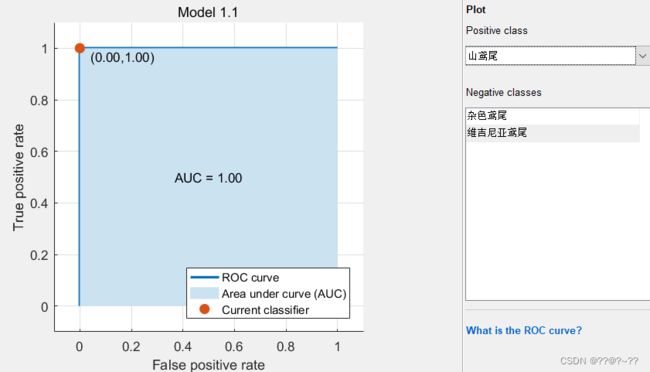Select the False positive rate axis label
Viewport: 650px width, 372px height.
point(209,365)
